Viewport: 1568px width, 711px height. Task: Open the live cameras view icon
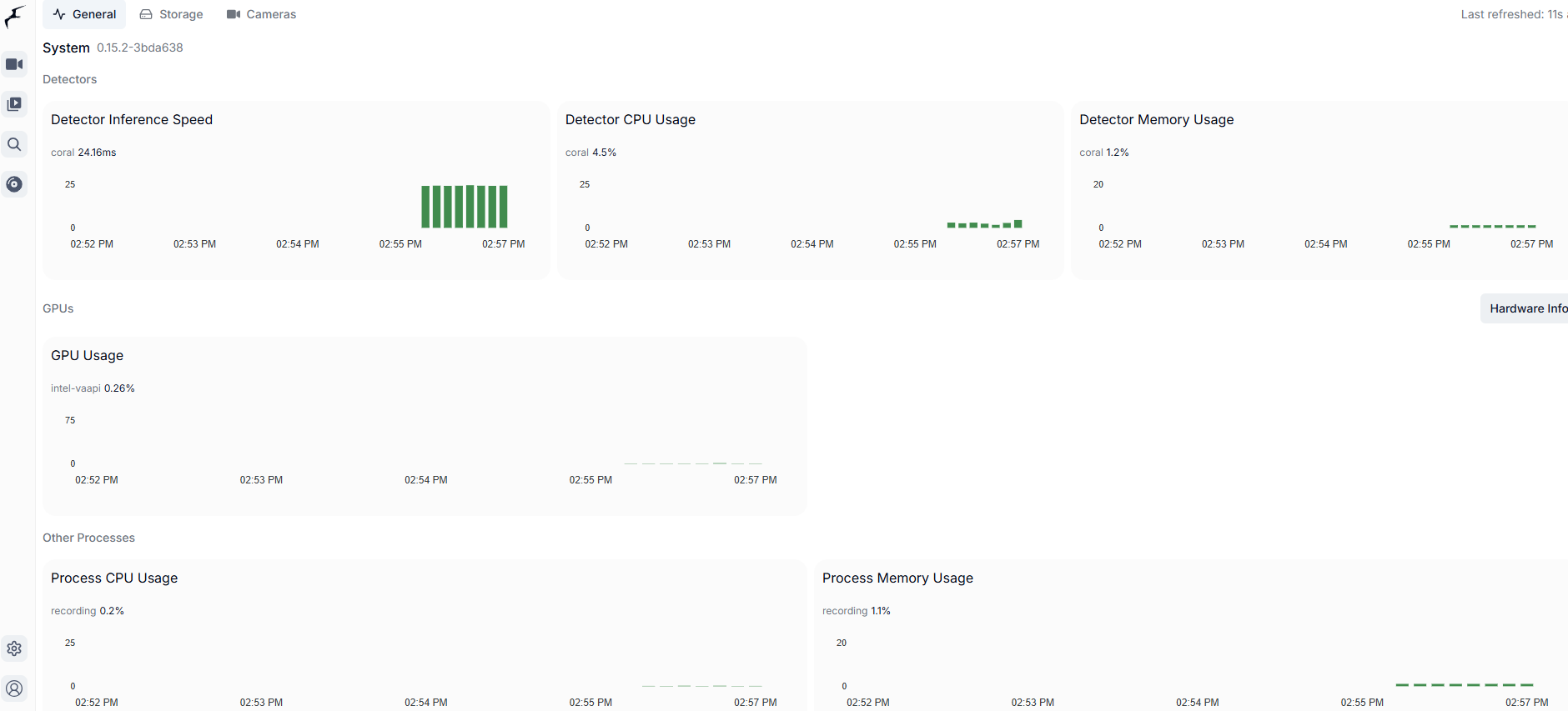pyautogui.click(x=14, y=64)
